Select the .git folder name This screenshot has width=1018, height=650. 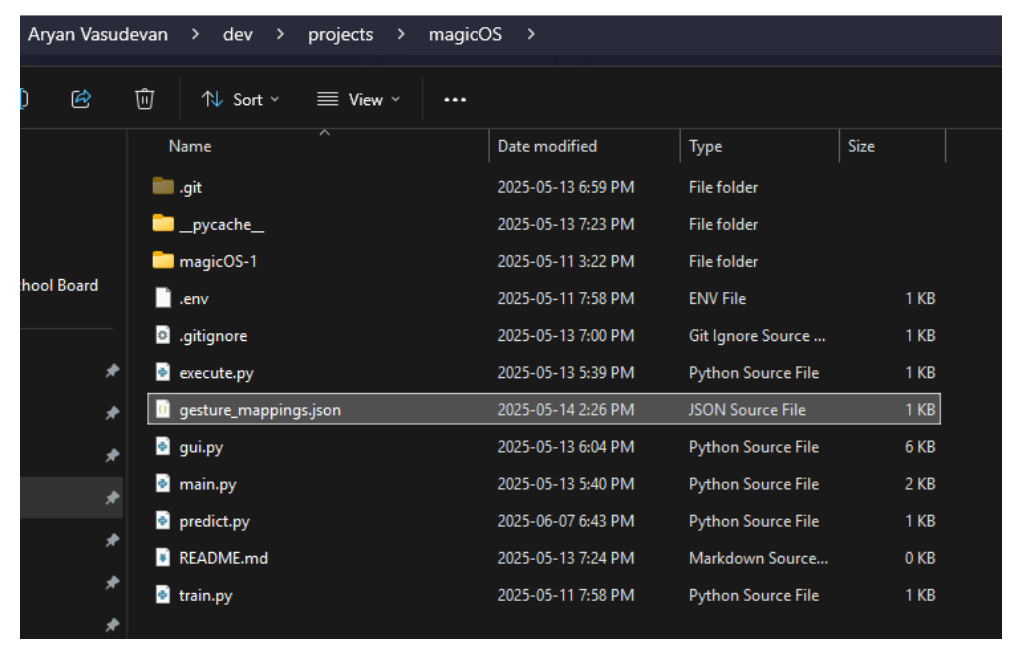pos(190,187)
